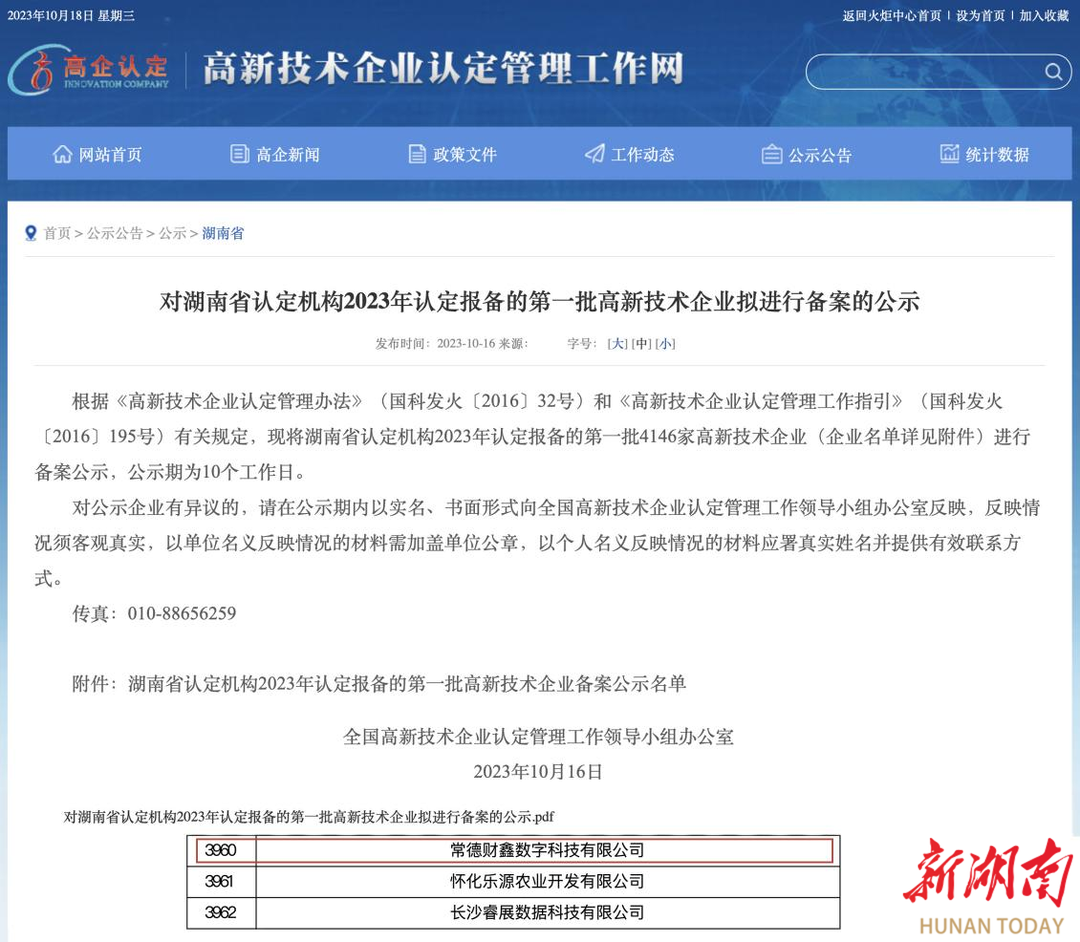Click the publish date 2023-10-16

(466, 344)
